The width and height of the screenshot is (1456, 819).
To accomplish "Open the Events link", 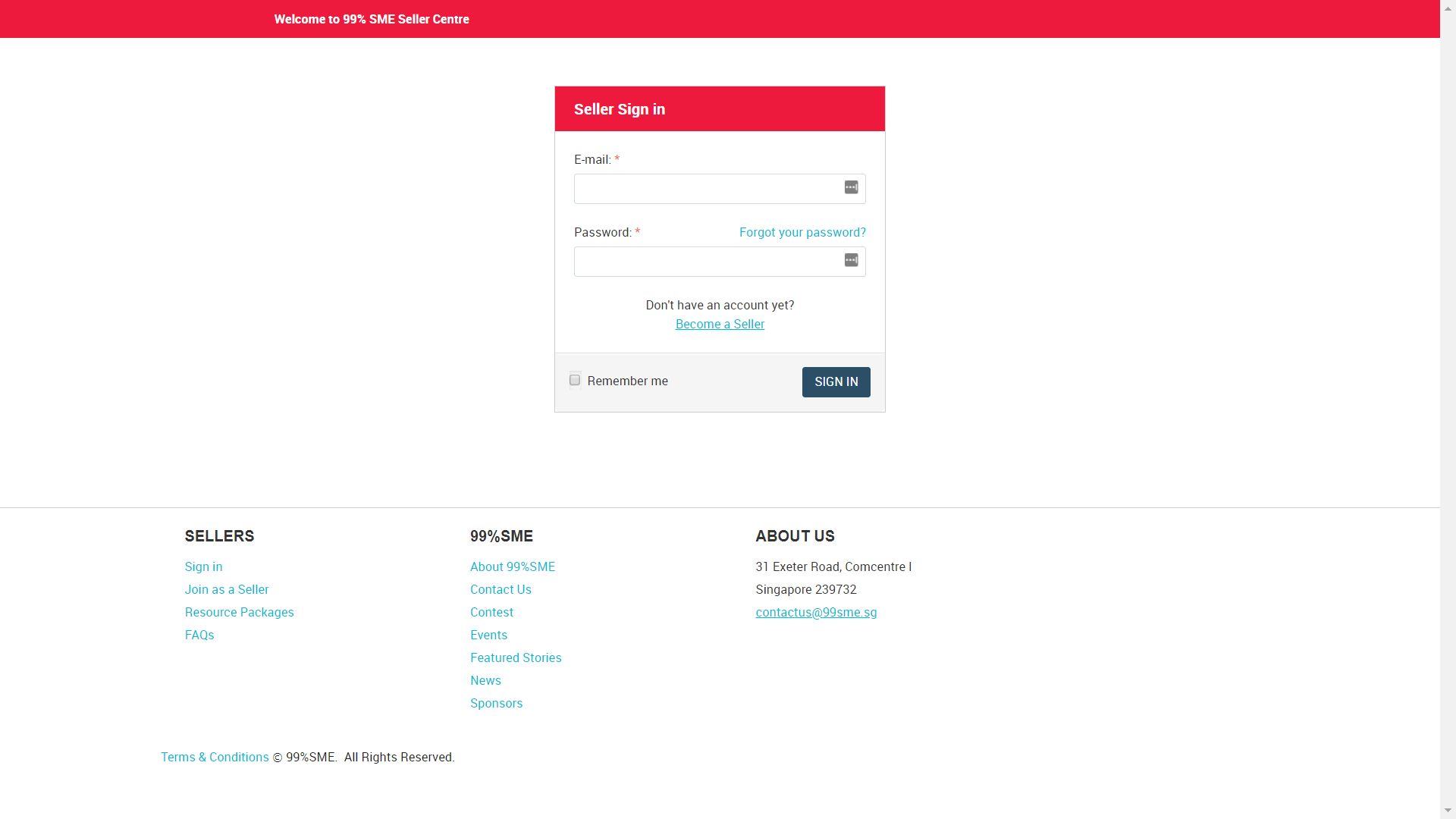I will point(488,635).
